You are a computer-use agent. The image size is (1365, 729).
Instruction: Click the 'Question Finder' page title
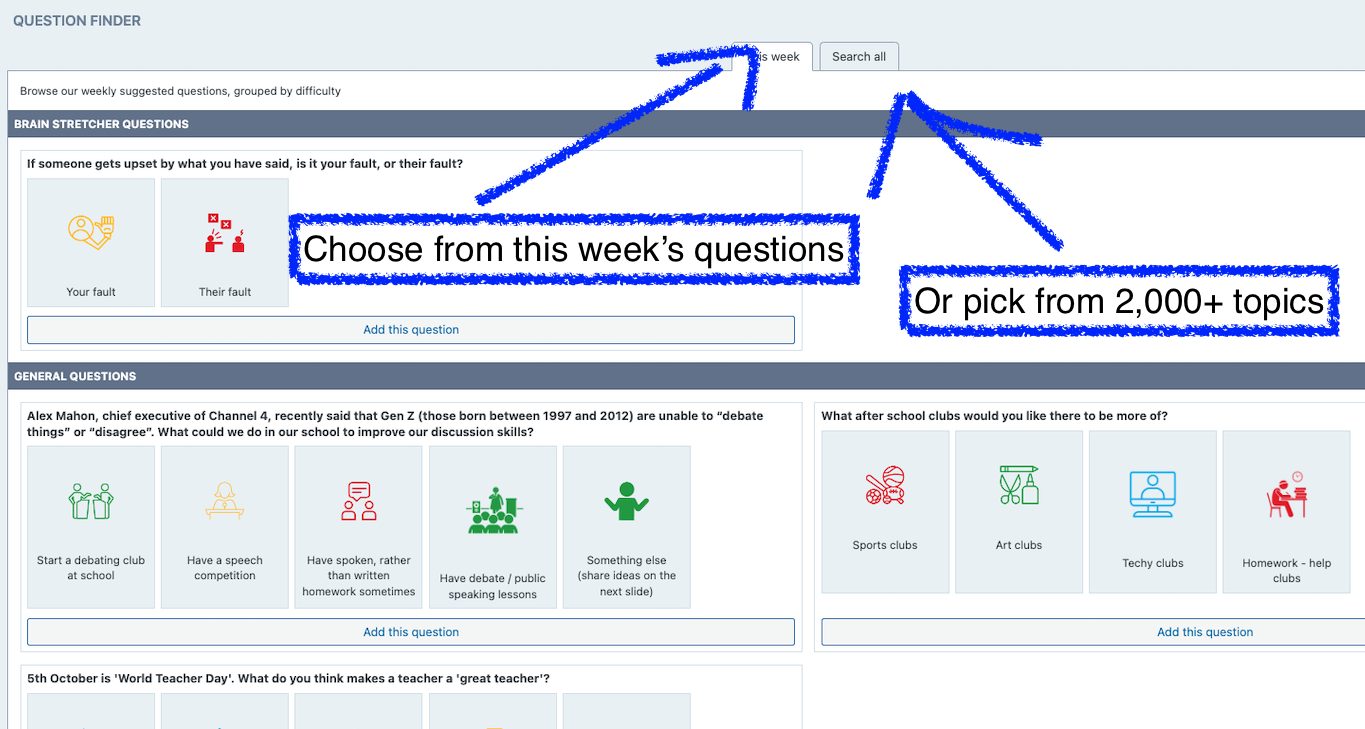point(77,20)
